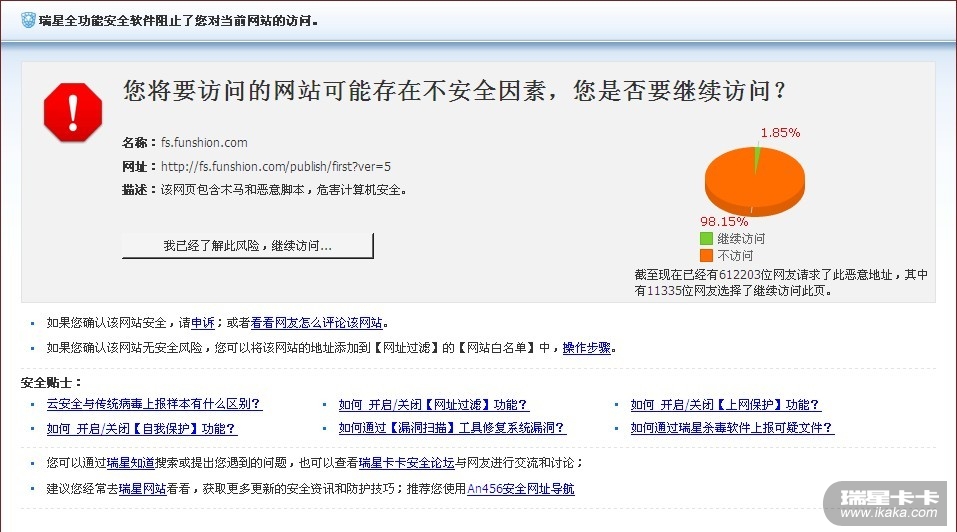Open 云安全与传统病毒上报样本有什么区别 tip
957x532 pixels.
tap(154, 404)
